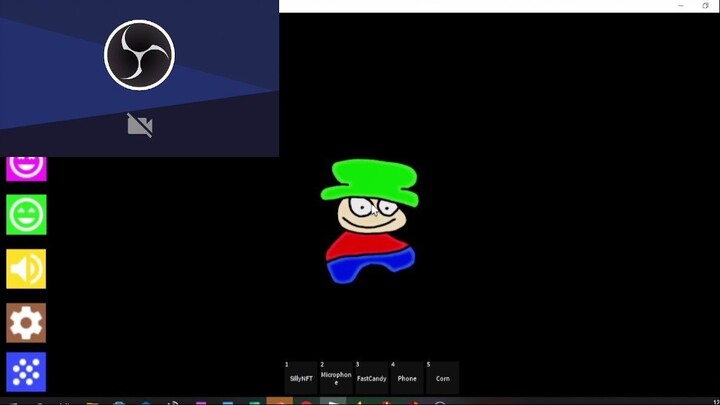Select the SillyNFT item in slot 1
This screenshot has width=720, height=405.
[x=301, y=378]
